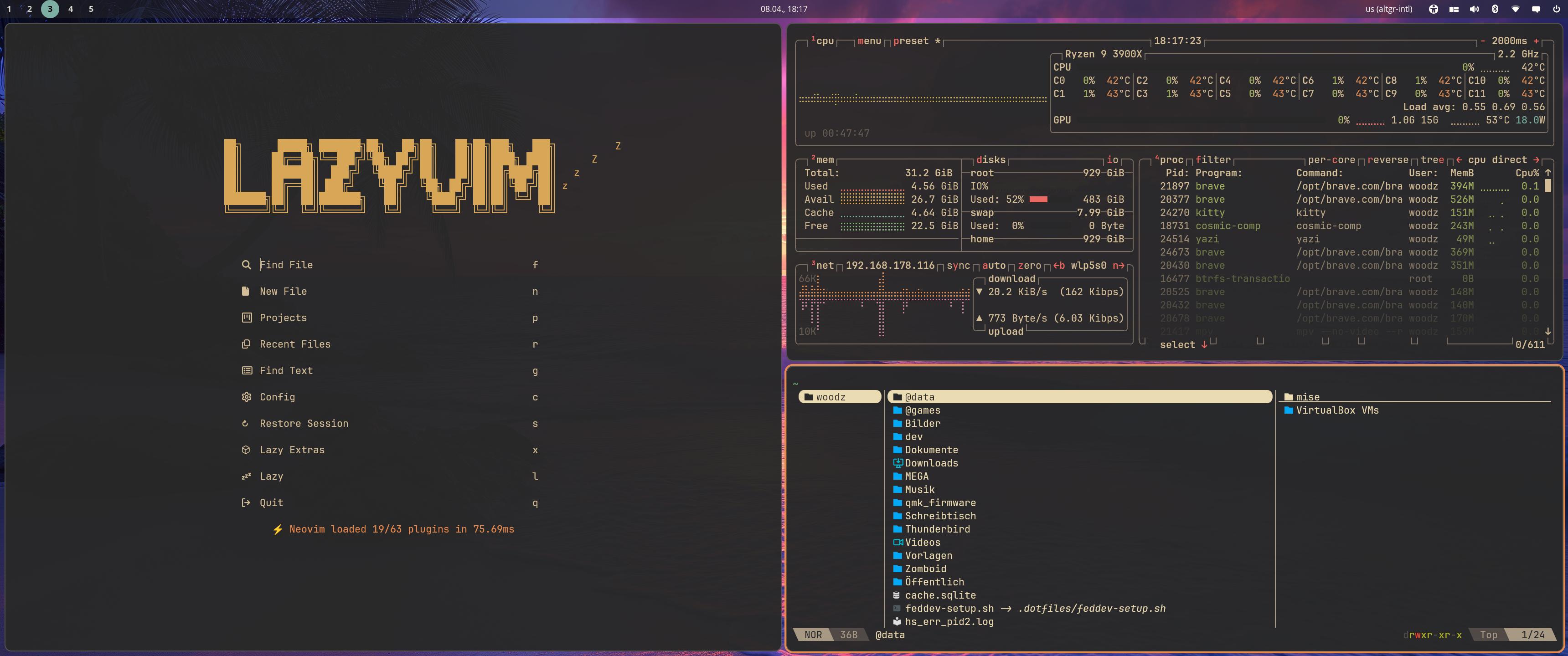Viewport: 1568px width, 656px height.
Task: Click the disks label in btop
Action: click(x=990, y=159)
